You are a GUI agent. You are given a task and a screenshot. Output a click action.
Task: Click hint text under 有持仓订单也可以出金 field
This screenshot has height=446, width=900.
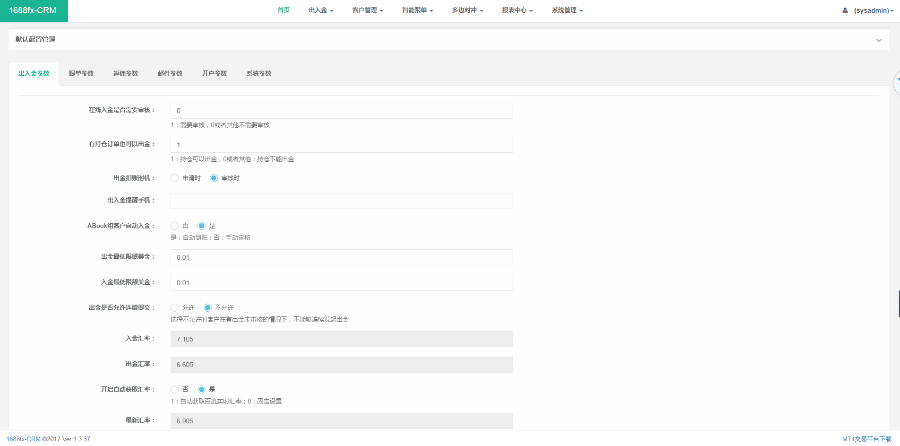coord(232,159)
